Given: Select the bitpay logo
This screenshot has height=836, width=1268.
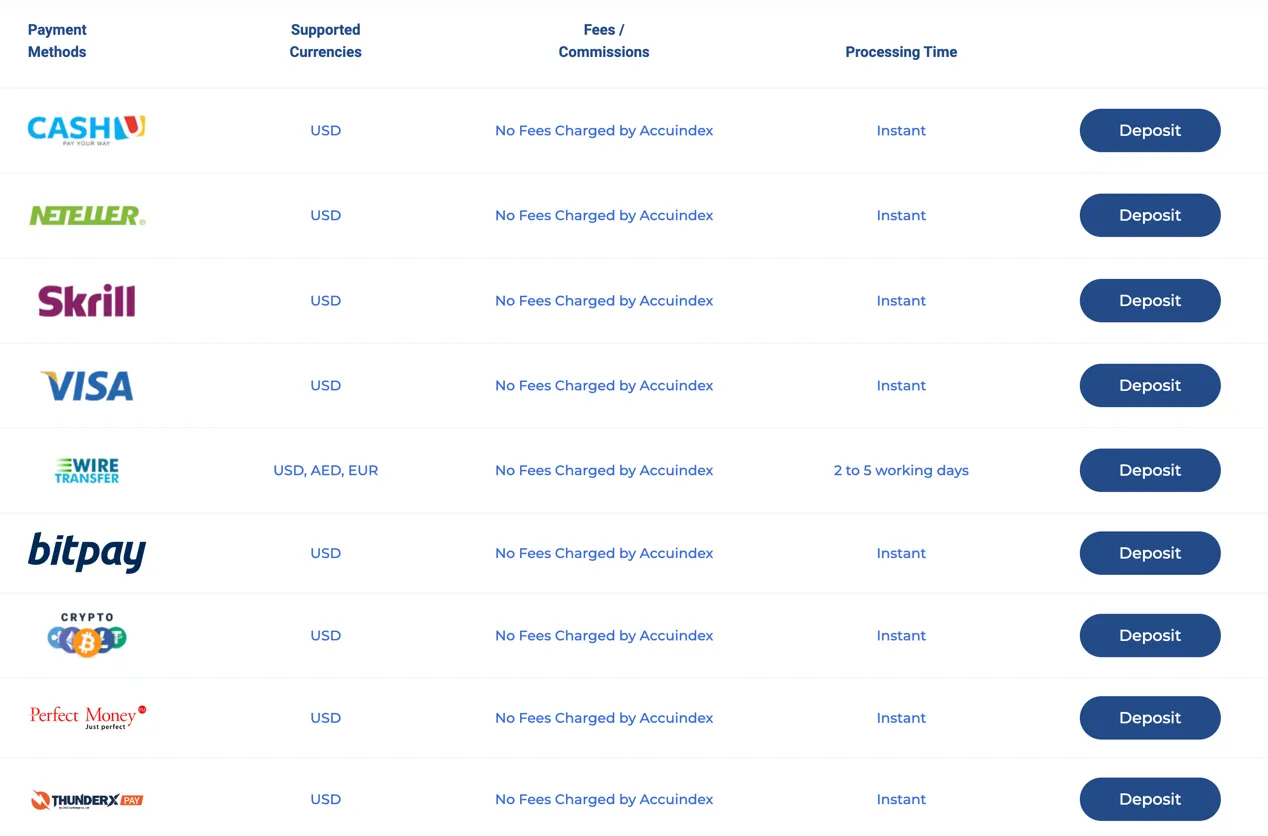Looking at the screenshot, I should tap(87, 553).
